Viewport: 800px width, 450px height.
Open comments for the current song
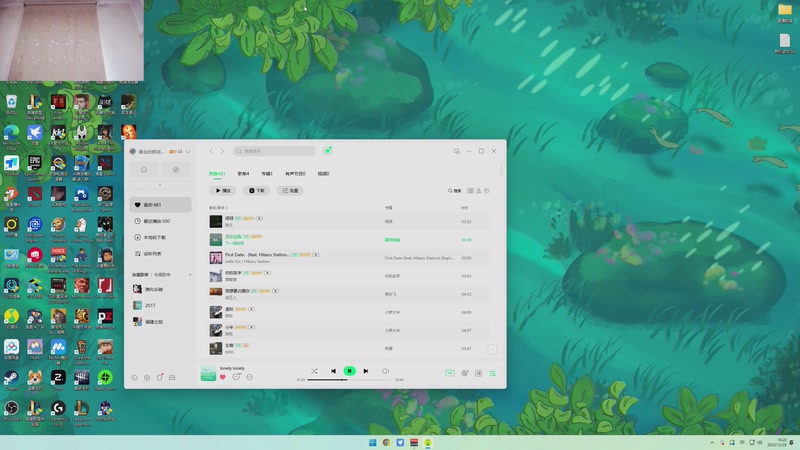point(236,377)
